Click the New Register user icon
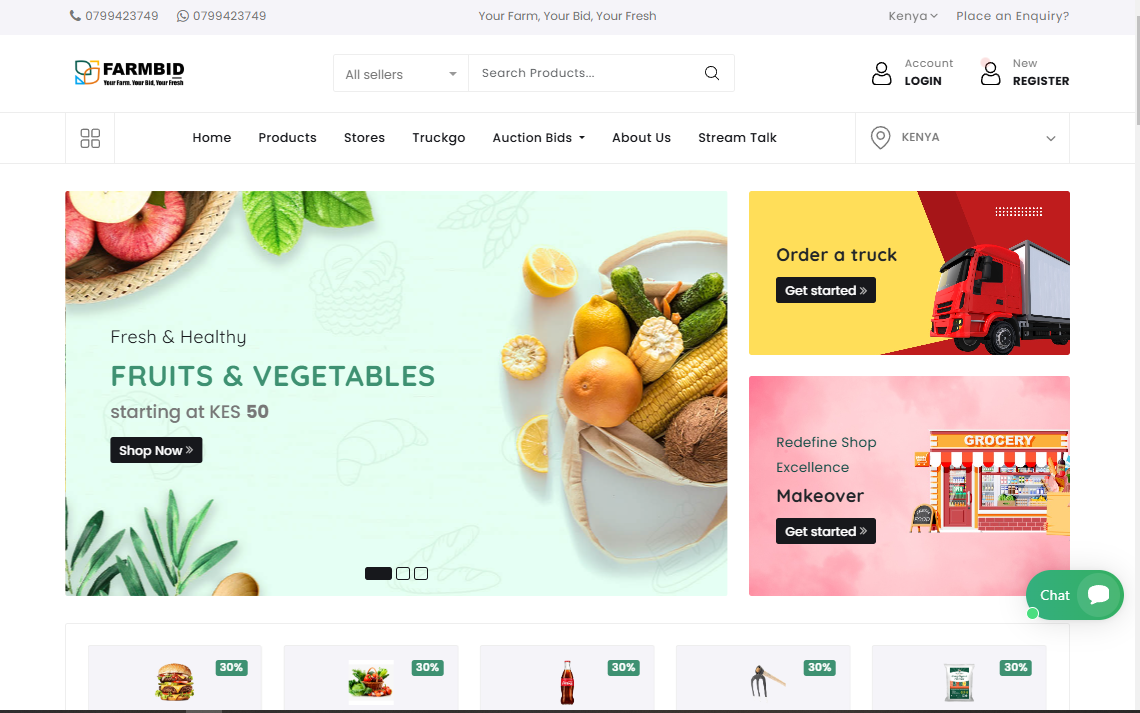The height and width of the screenshot is (713, 1140). coord(990,73)
